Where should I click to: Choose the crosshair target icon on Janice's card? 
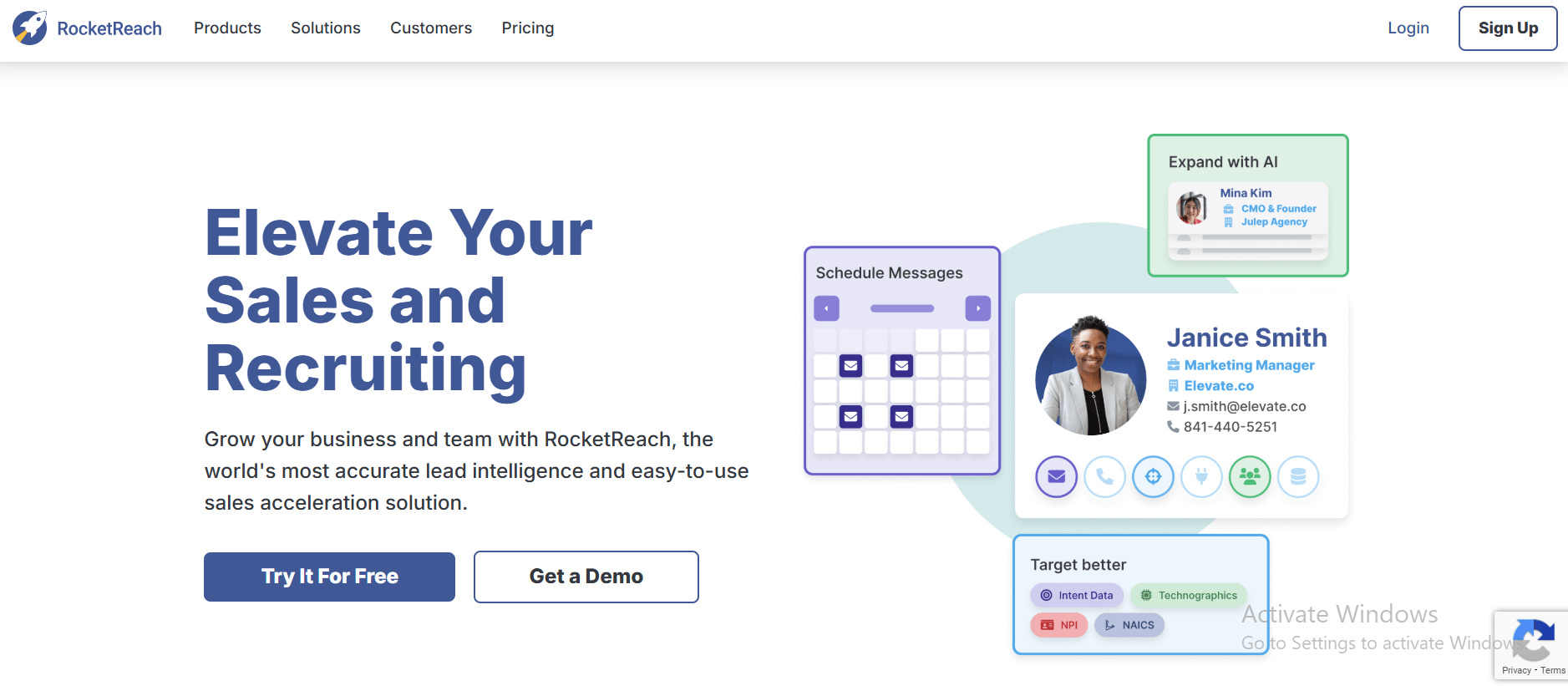pyautogui.click(x=1154, y=477)
